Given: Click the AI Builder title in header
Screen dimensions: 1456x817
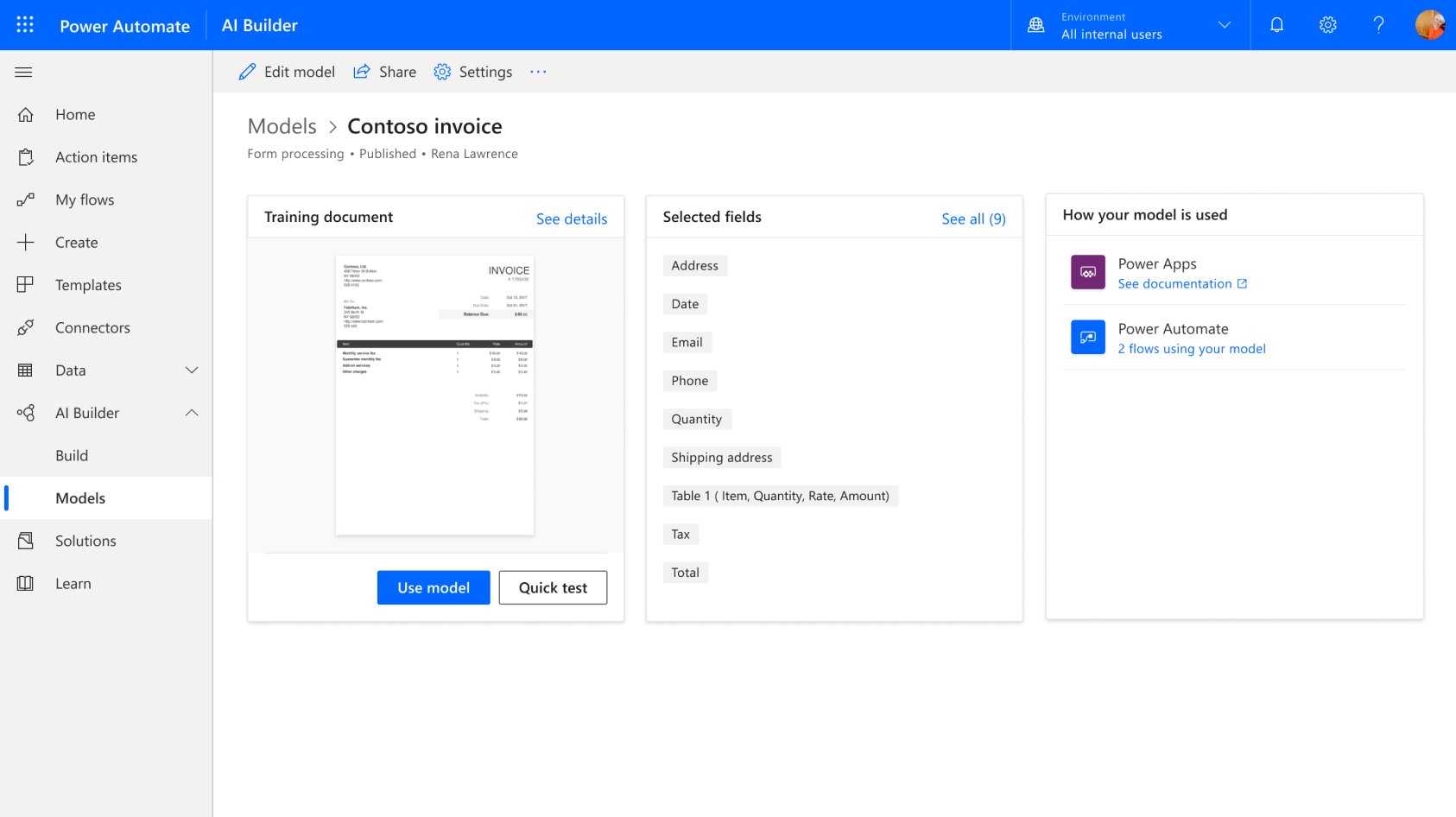Looking at the screenshot, I should coord(260,25).
